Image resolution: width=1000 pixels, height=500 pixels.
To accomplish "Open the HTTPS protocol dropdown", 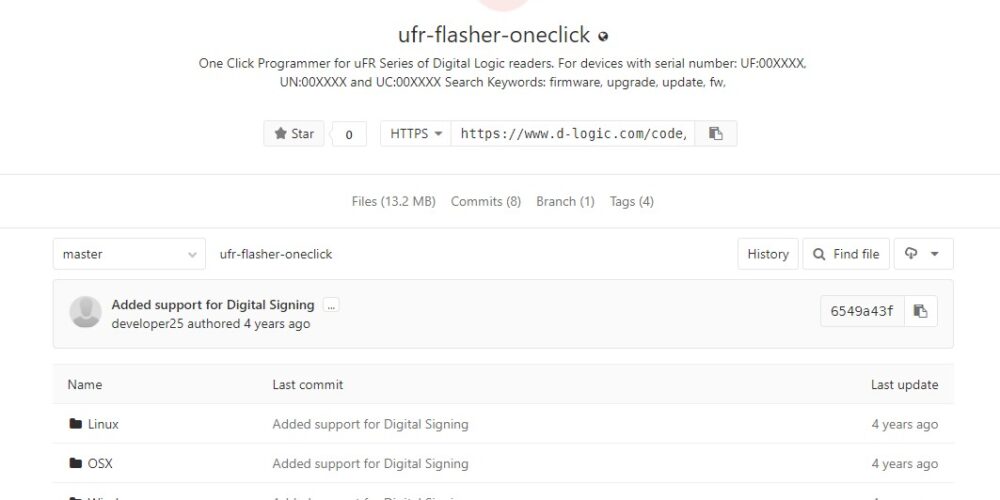I will tap(416, 134).
